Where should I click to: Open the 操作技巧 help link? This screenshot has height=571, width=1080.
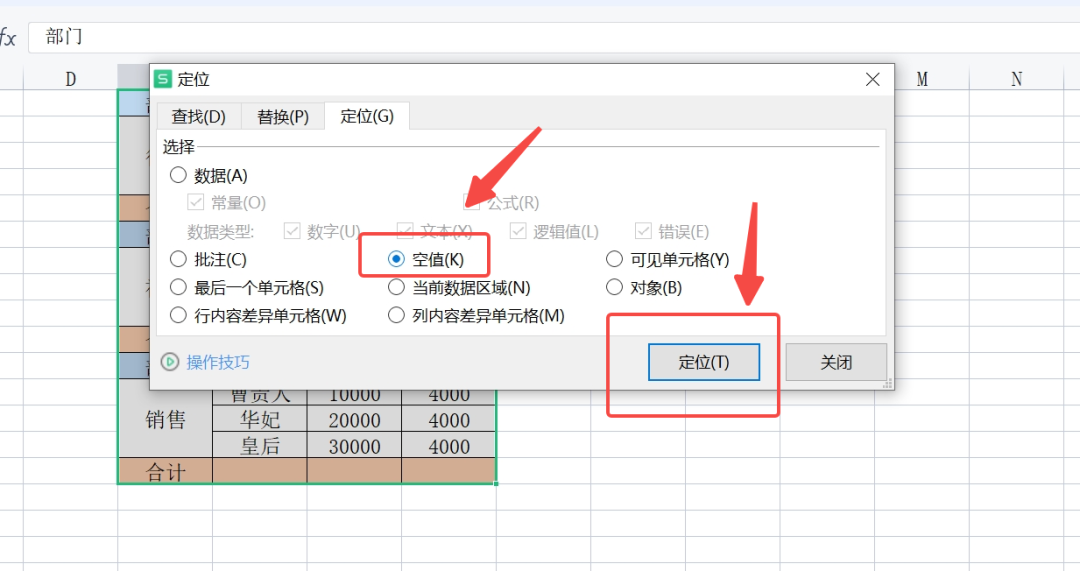pos(218,362)
